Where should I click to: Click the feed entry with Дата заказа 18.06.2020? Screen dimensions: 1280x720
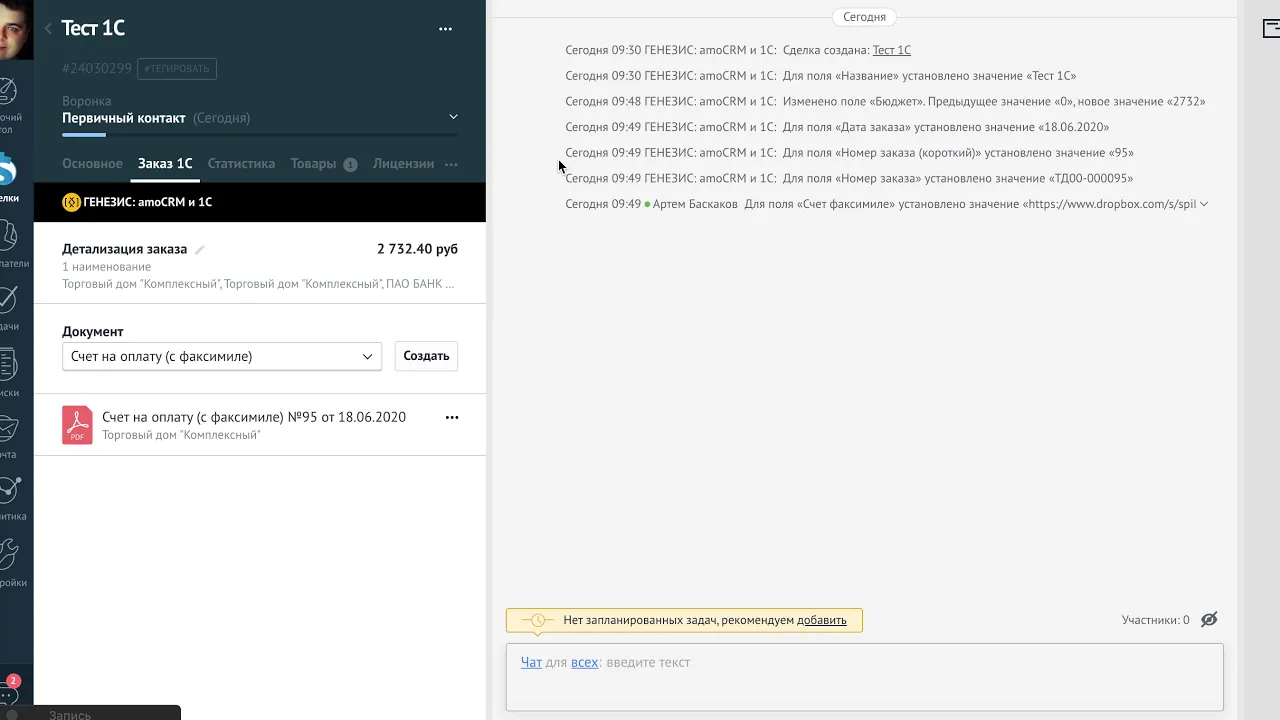point(837,127)
